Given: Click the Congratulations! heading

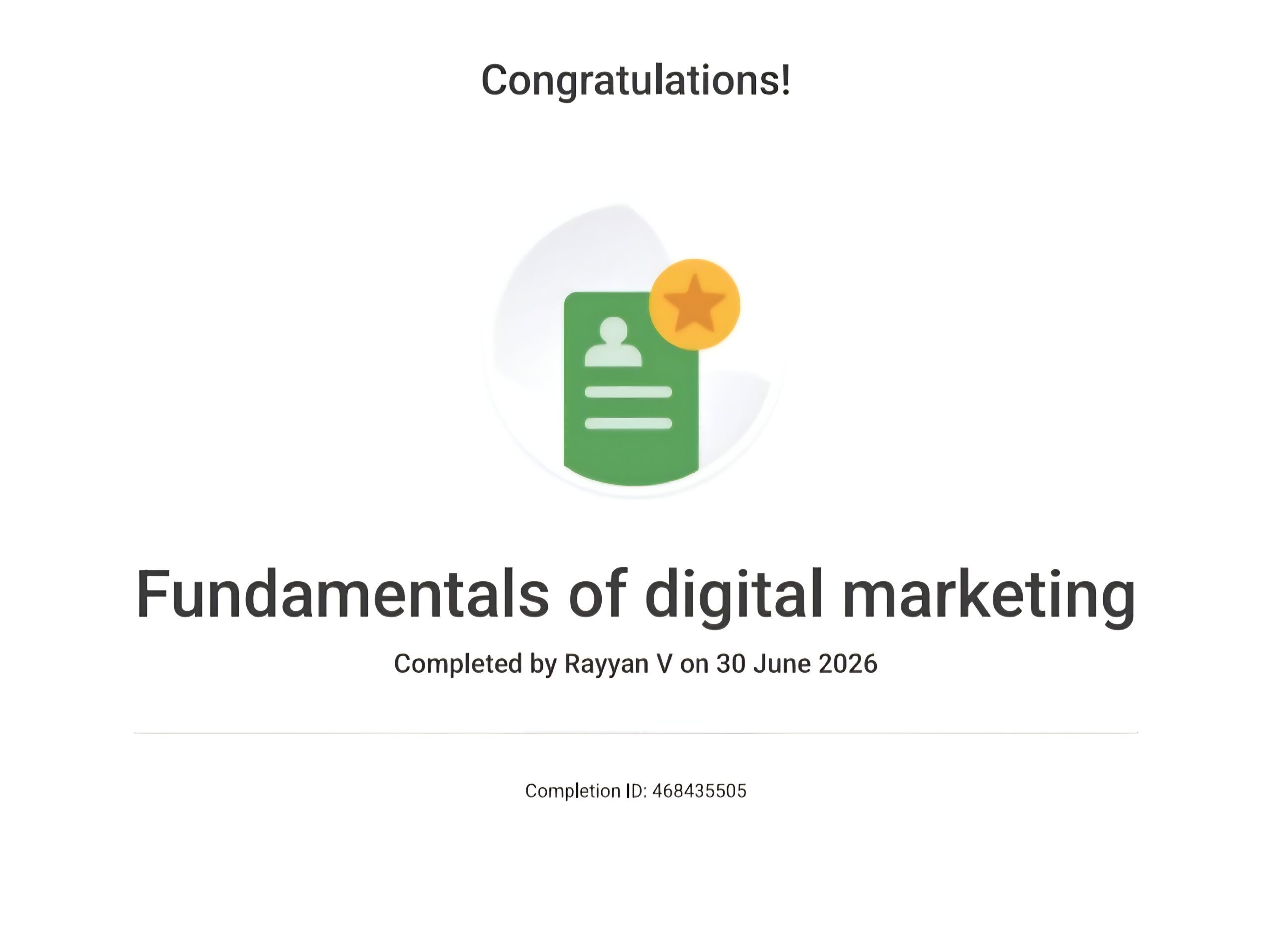Looking at the screenshot, I should [x=635, y=81].
